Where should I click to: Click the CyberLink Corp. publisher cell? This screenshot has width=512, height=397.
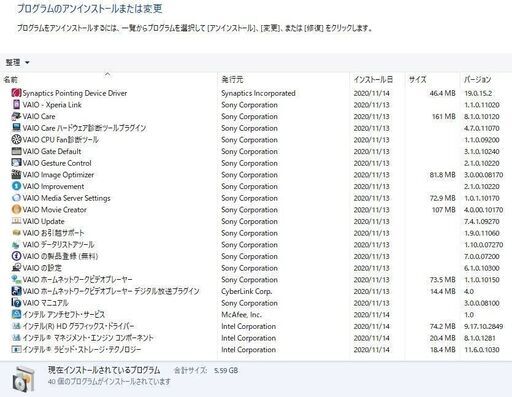point(247,291)
